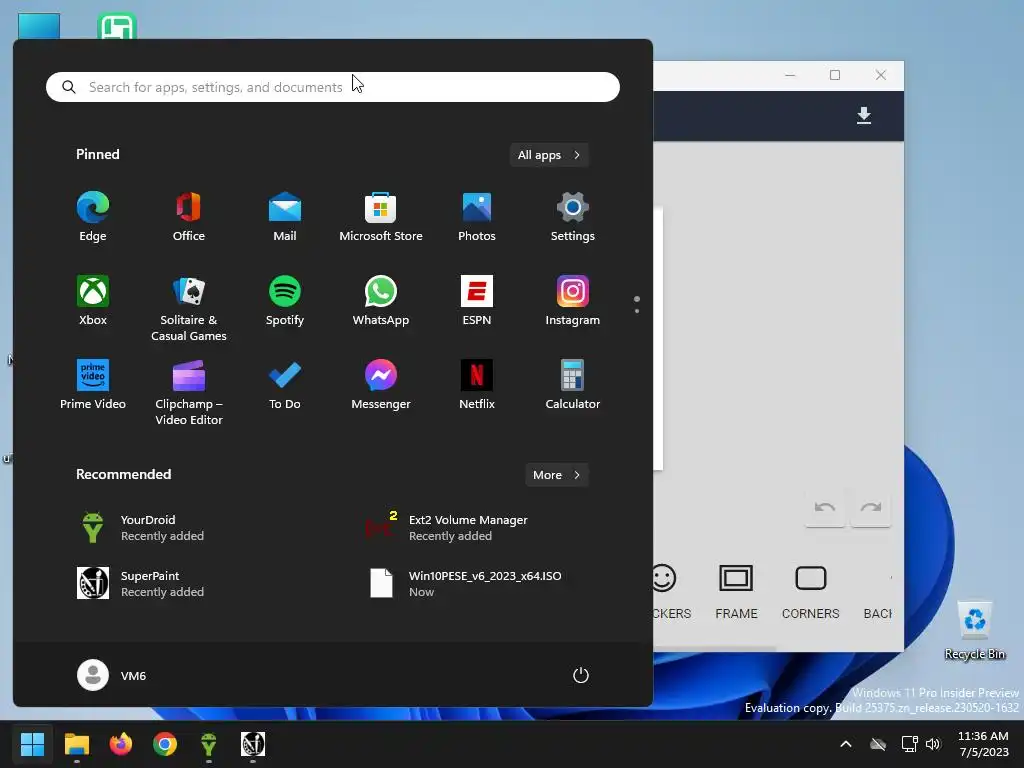The image size is (1024, 768).
Task: Click the OneDrive cloud tray icon
Action: (878, 744)
